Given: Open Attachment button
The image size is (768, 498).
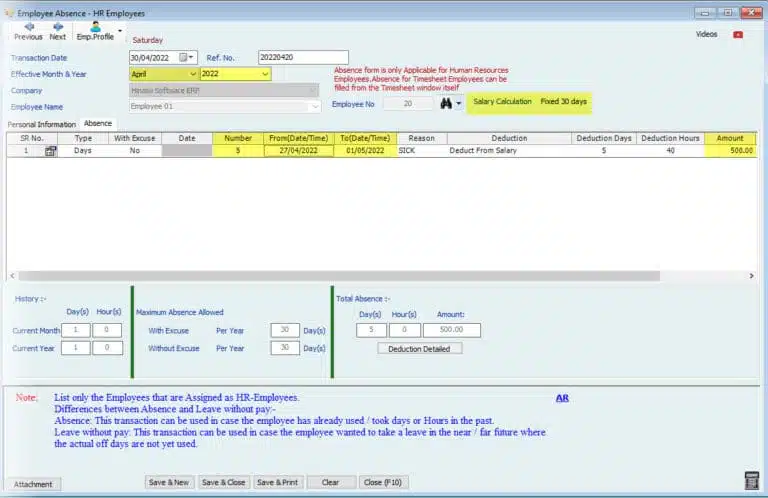Looking at the screenshot, I should (33, 484).
